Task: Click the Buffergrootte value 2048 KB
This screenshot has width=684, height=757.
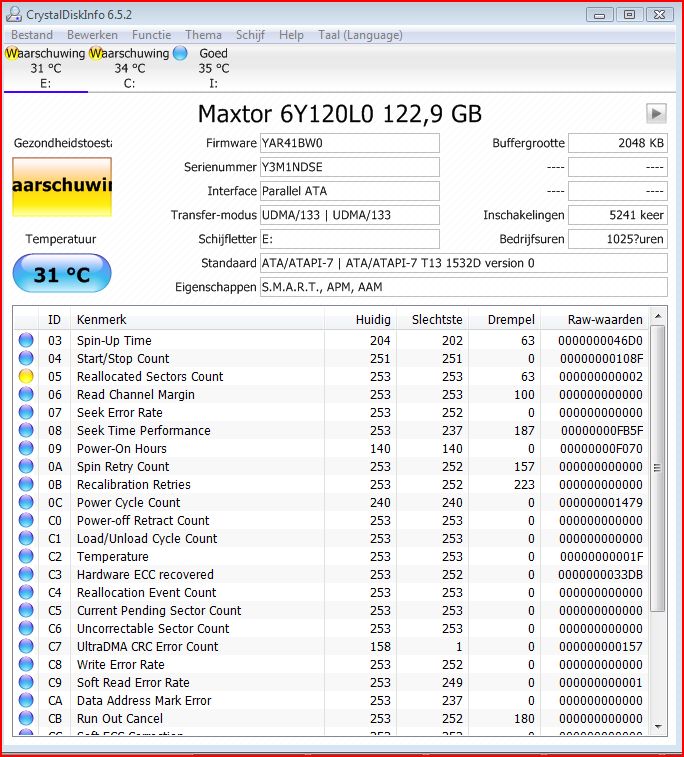Action: coord(618,143)
